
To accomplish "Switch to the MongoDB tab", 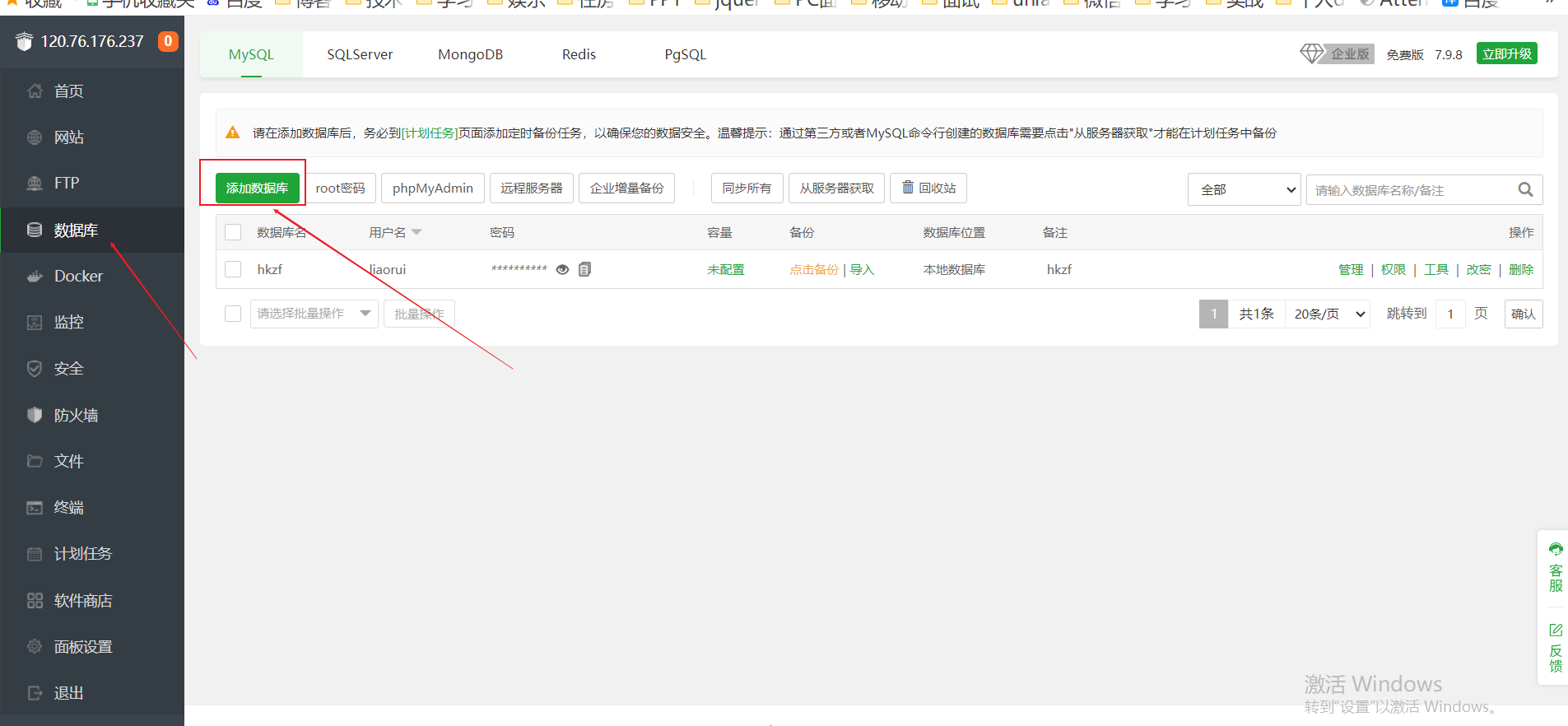I will click(x=470, y=54).
